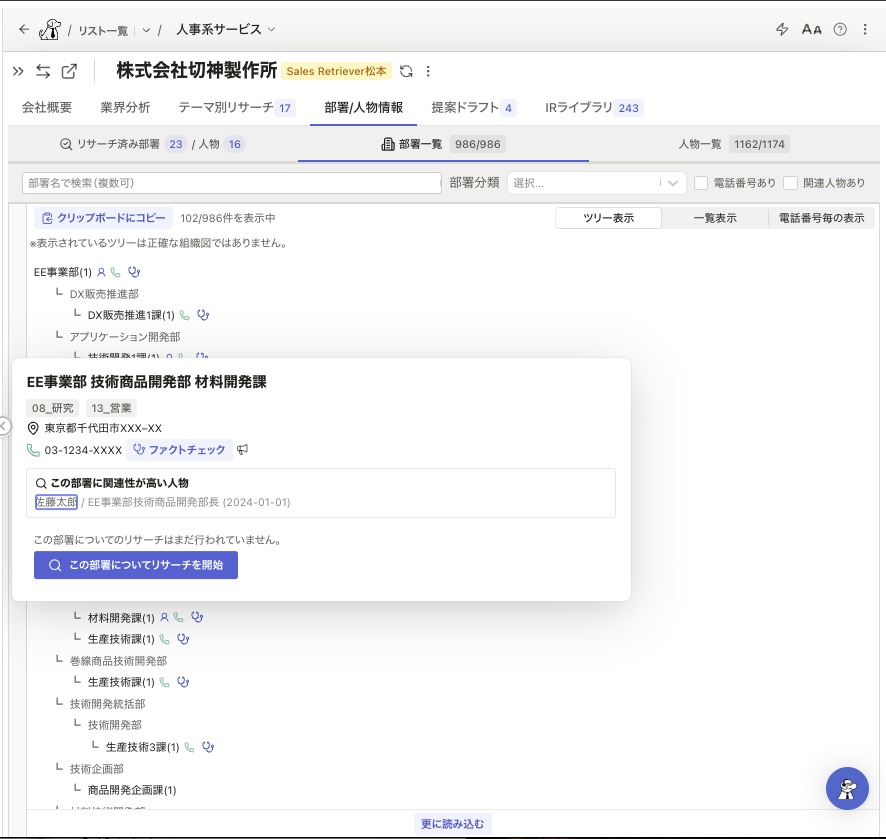
Task: Click the 東京都千代田市XXX-XX address text
Action: pos(103,428)
